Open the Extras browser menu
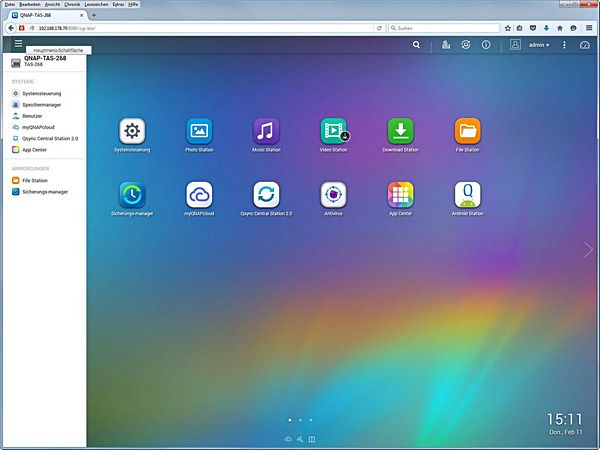The image size is (600, 450). click(x=118, y=4)
